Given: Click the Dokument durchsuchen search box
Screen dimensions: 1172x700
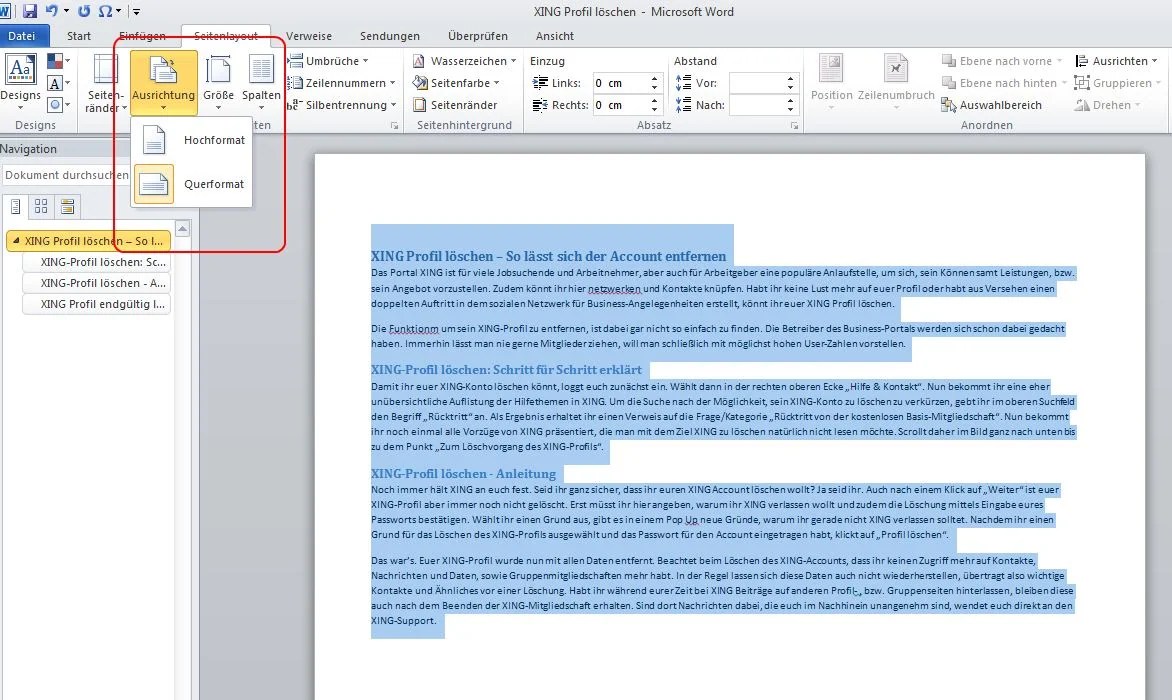Looking at the screenshot, I should coord(66,175).
